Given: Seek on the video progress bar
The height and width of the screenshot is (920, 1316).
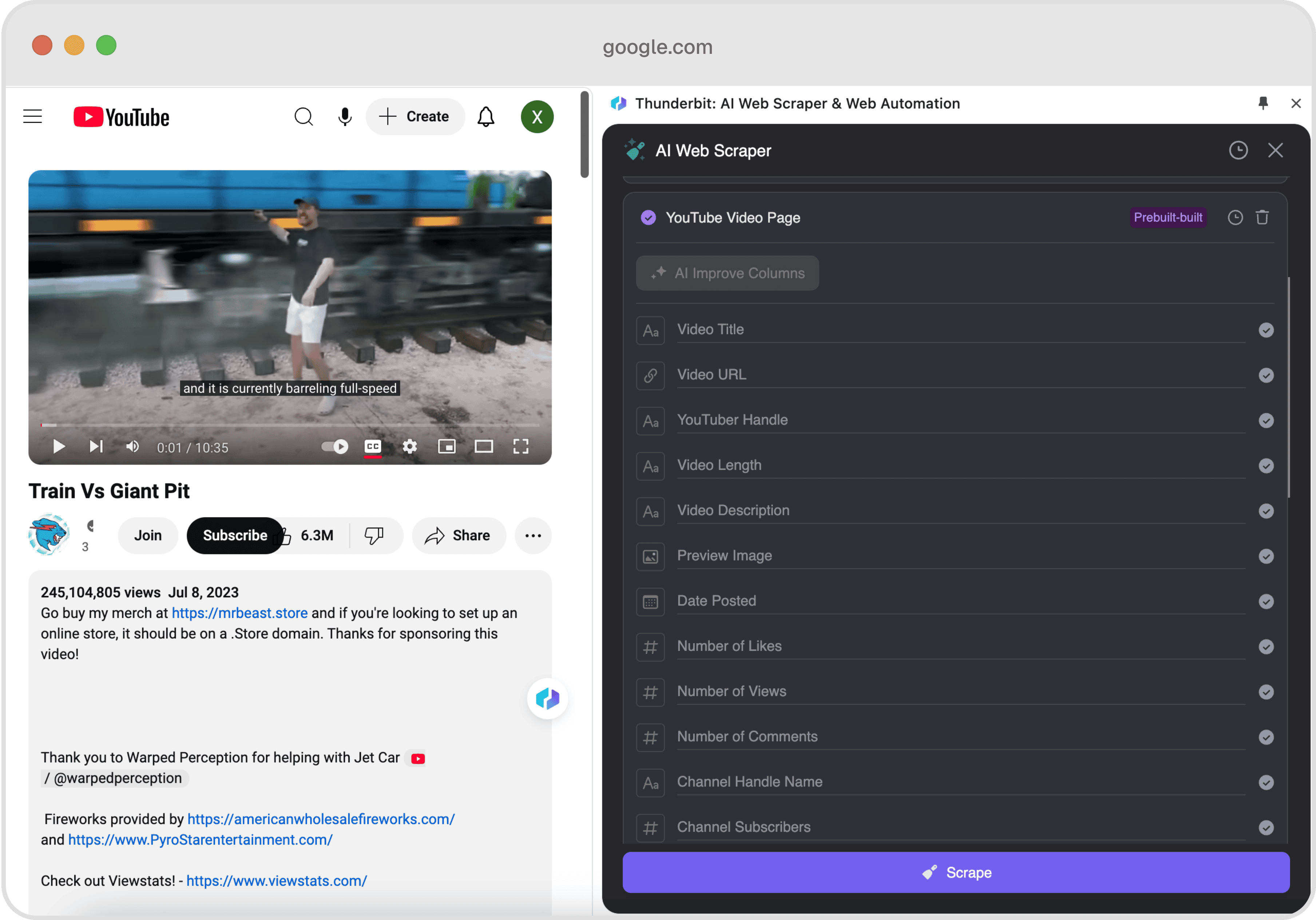Looking at the screenshot, I should (290, 425).
